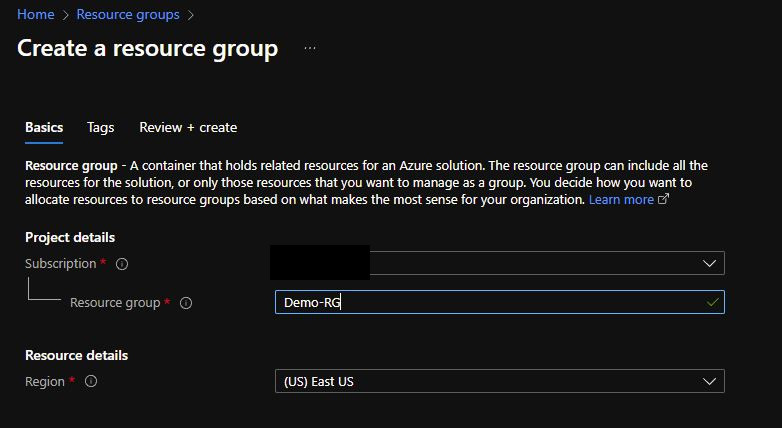Navigate to Resource groups breadcrumb
This screenshot has width=782, height=428.
128,14
